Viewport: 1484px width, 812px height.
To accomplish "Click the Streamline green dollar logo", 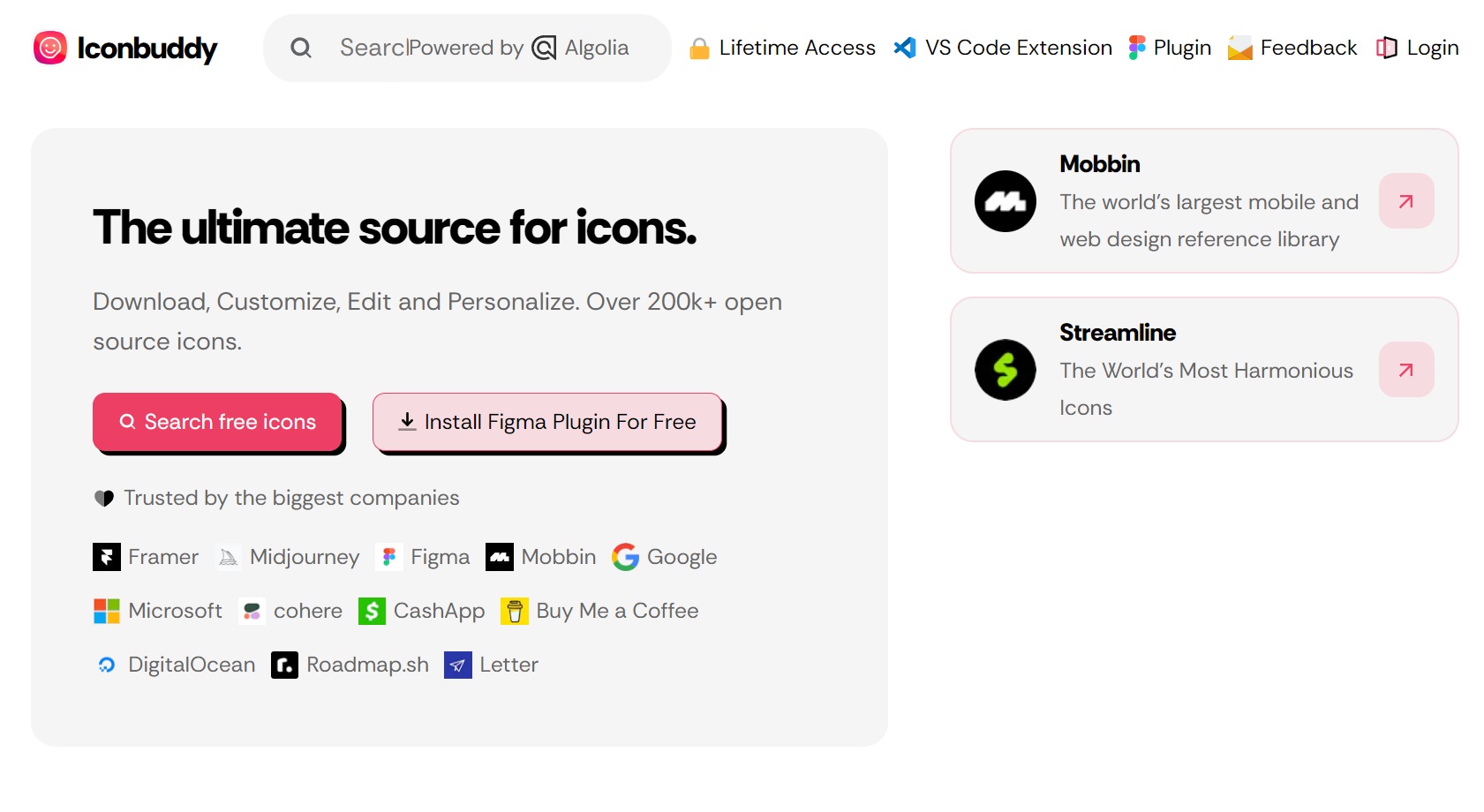I will point(1006,370).
